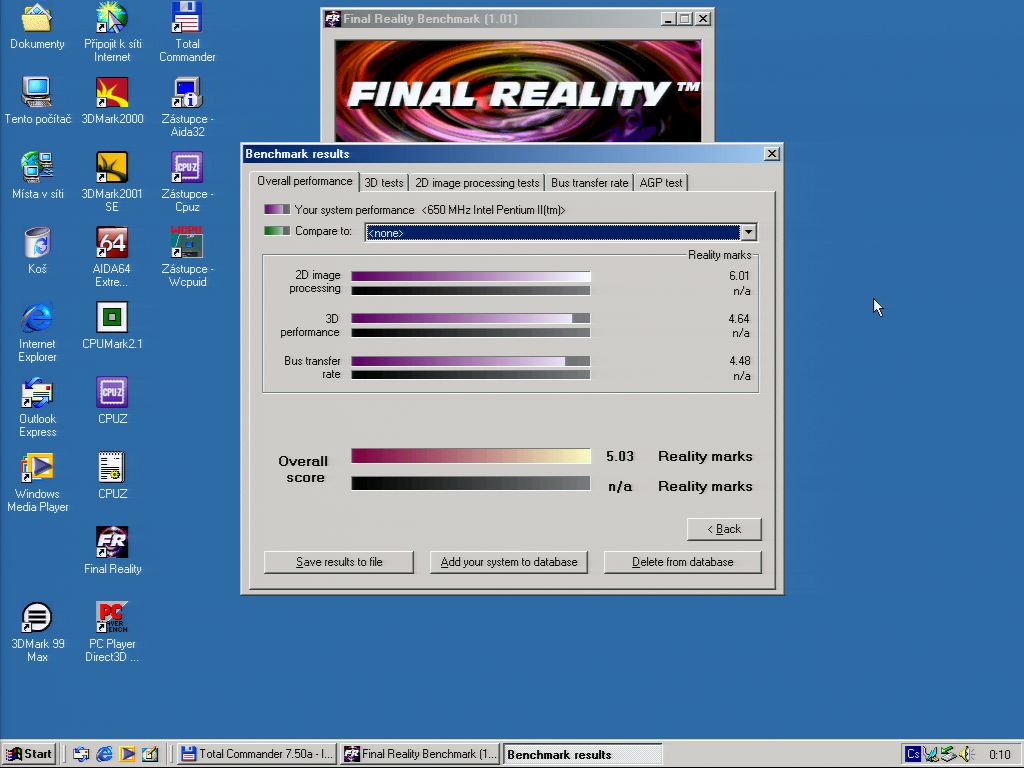Click the Final Reality banner image

point(518,91)
